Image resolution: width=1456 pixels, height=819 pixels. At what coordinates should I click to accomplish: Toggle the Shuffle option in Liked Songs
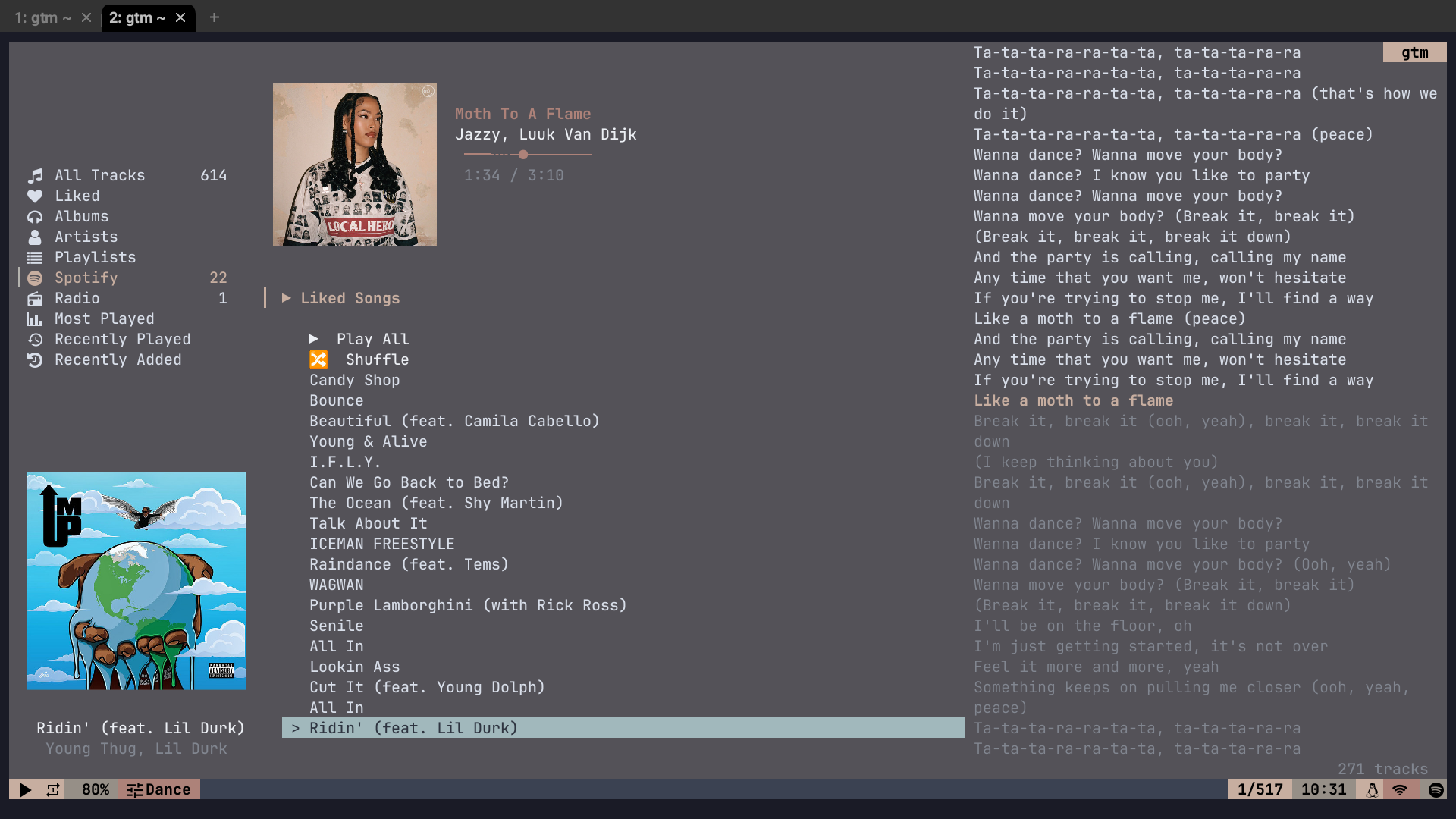point(359,359)
